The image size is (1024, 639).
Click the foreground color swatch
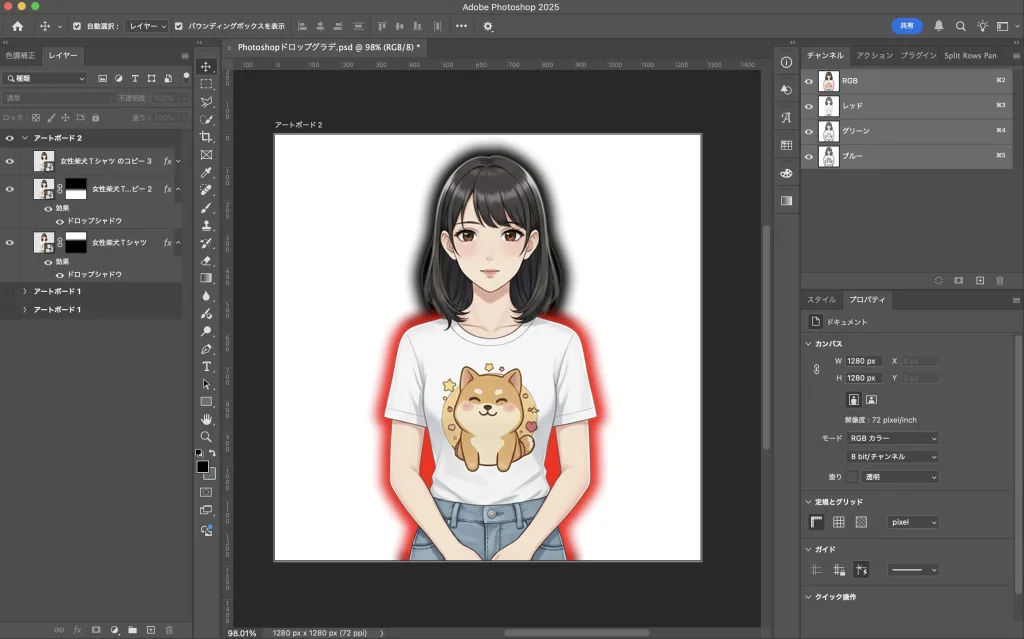click(x=202, y=466)
